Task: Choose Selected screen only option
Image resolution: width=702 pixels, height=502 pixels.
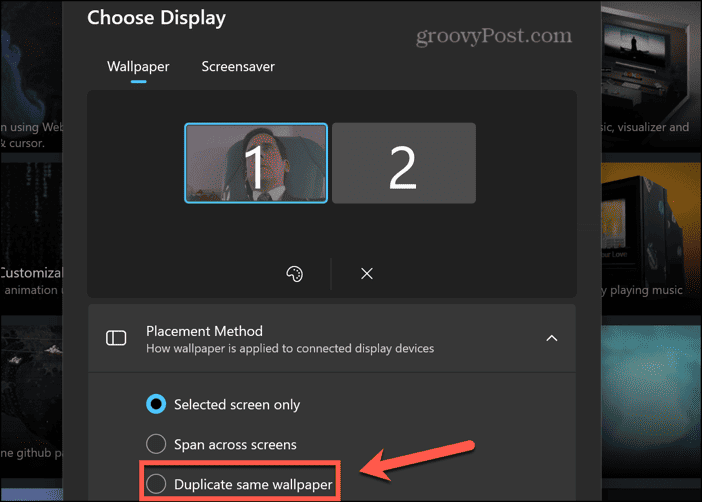Action: click(223, 404)
